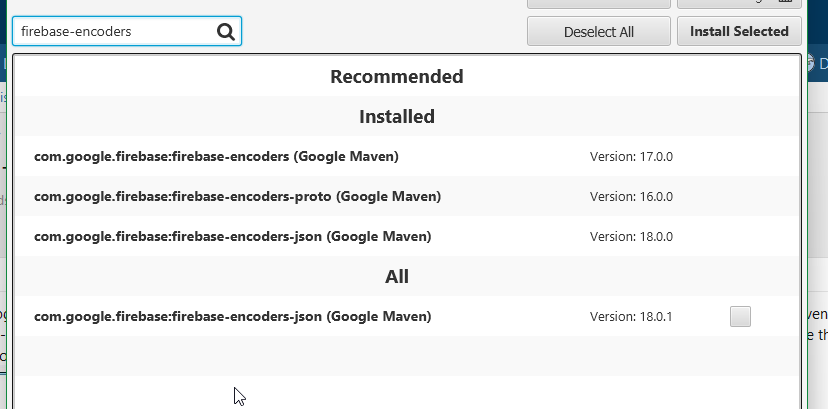Viewport: 828px width, 409px height.
Task: Click the icon beside the results panel's right edge
Action: click(811, 63)
